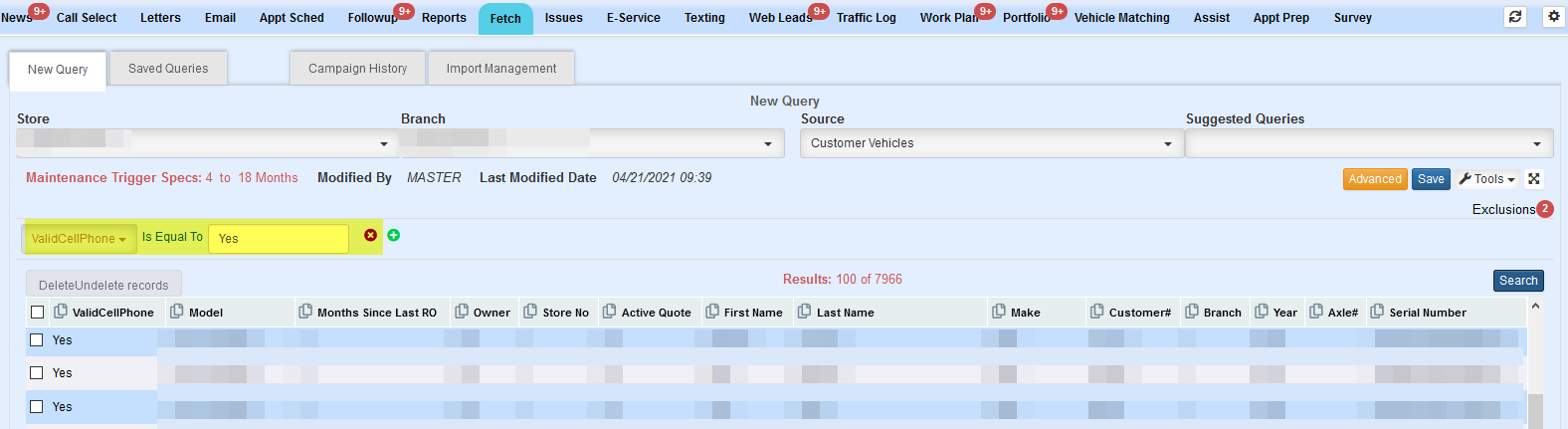Click the results table vertical scrollbar

[x=1535, y=409]
